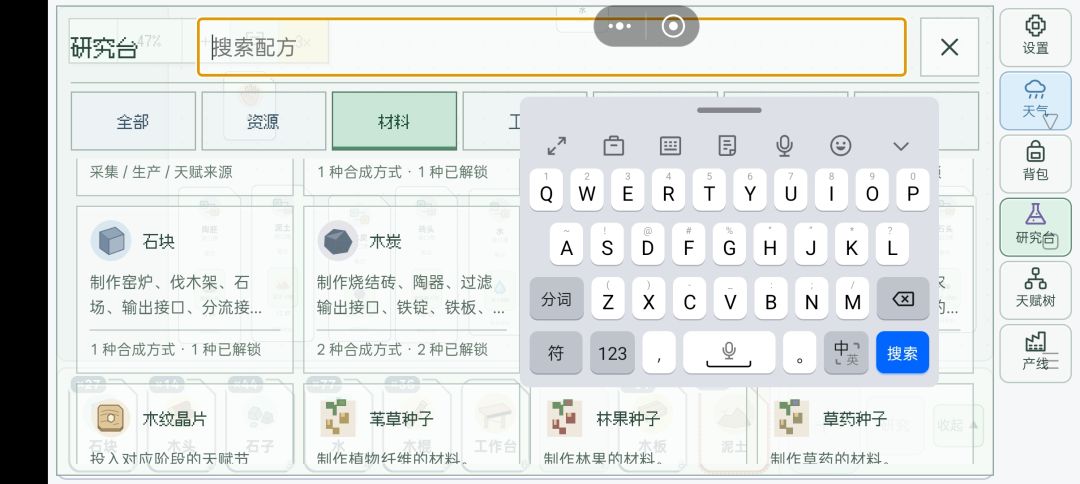1080x484 pixels.
Task: Tap the L key
Action: pos(893,244)
